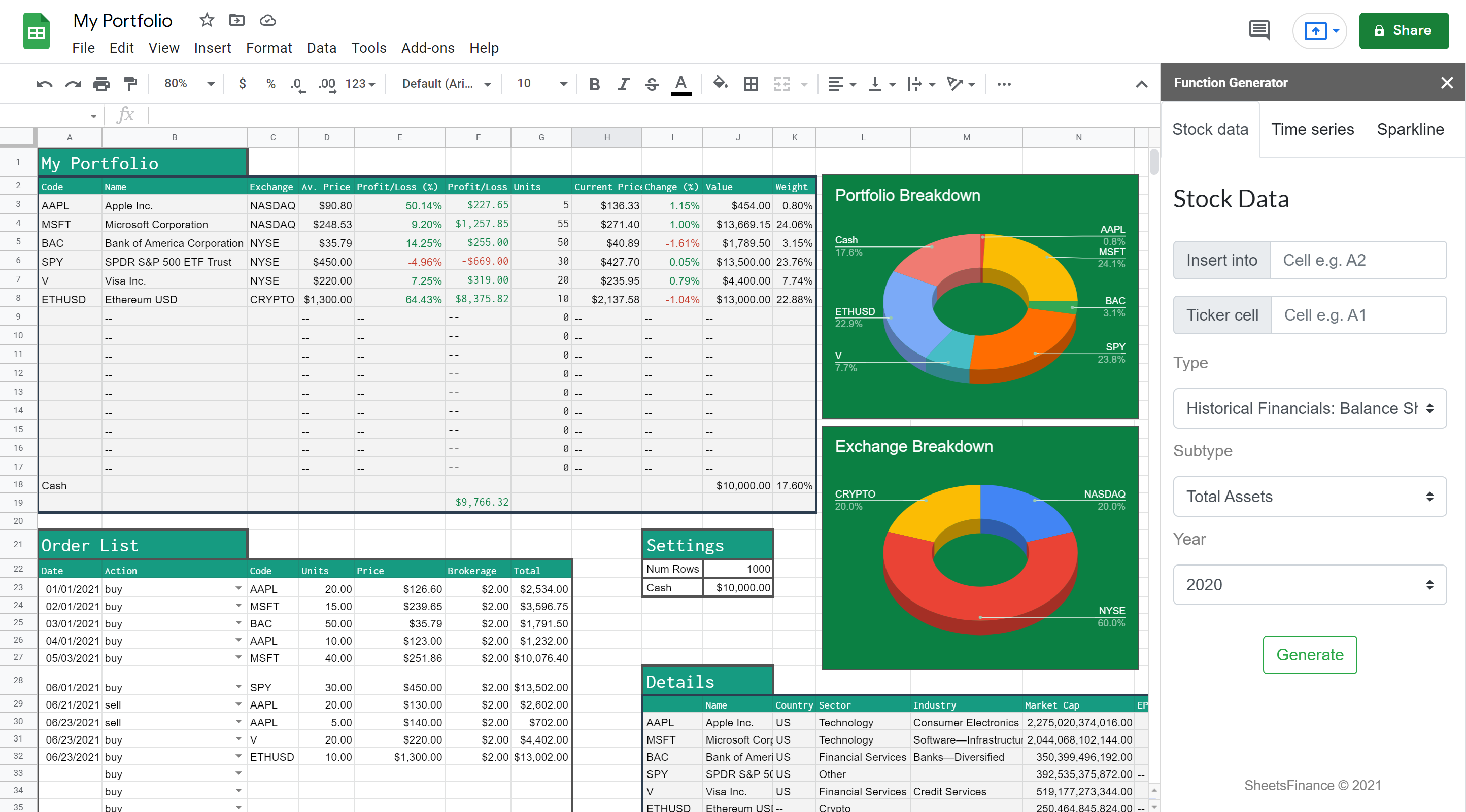The image size is (1466, 812).
Task: Collapse the toolbar menus with up chevron
Action: click(x=1141, y=84)
